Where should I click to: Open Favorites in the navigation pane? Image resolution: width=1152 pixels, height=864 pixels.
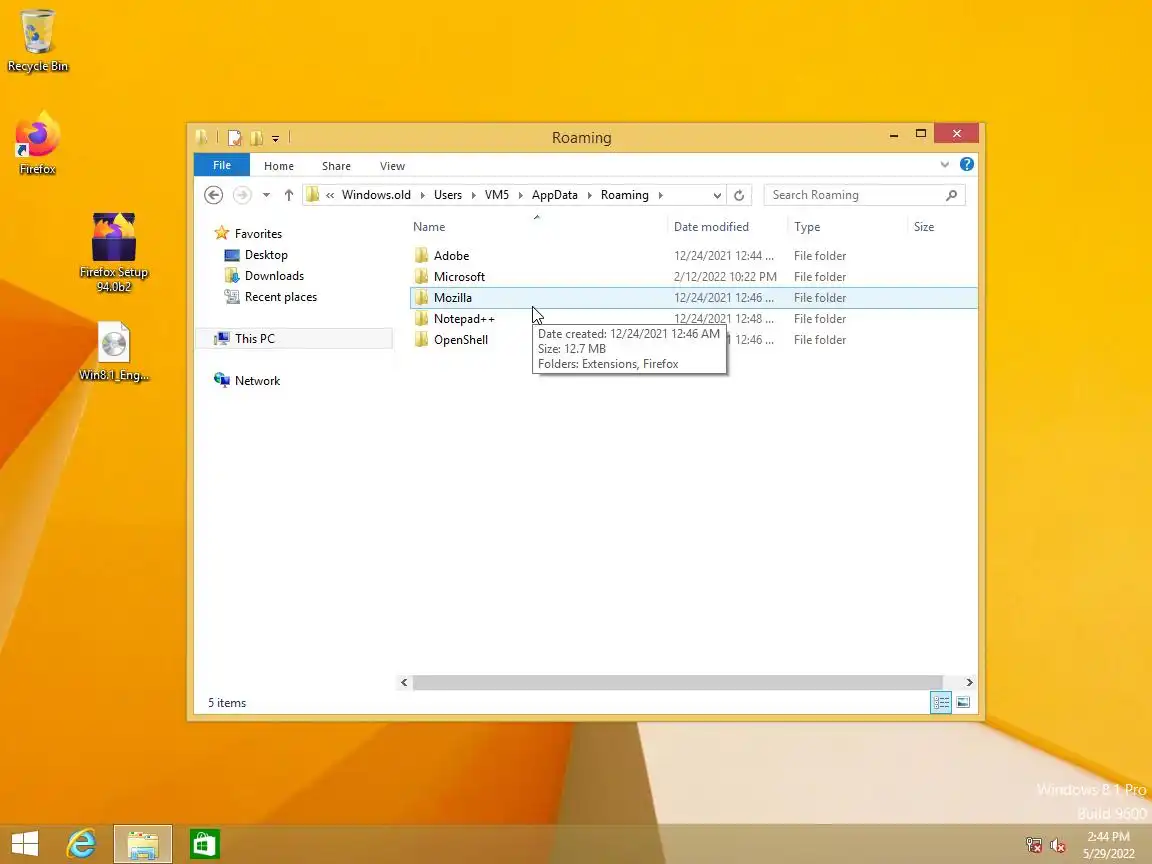coord(258,234)
